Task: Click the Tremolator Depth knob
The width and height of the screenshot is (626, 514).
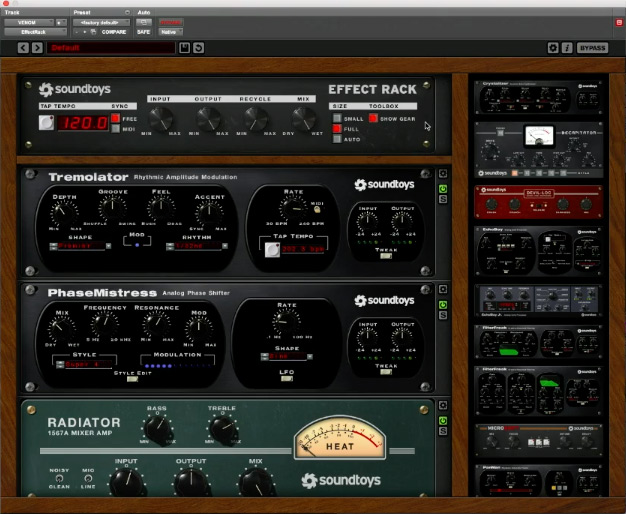Action: (63, 214)
